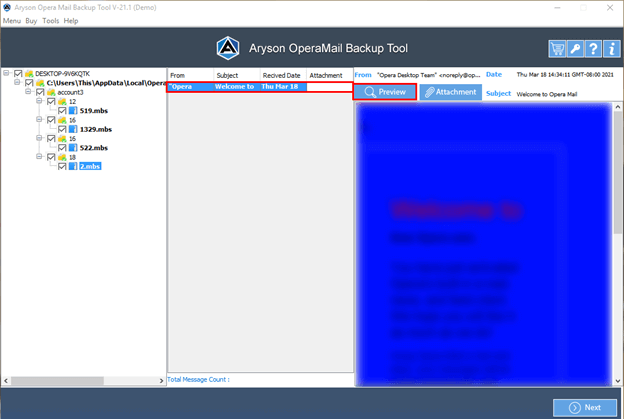Screen dimensions: 624x419
Task: Sort by Attachment column header
Action: coord(330,75)
